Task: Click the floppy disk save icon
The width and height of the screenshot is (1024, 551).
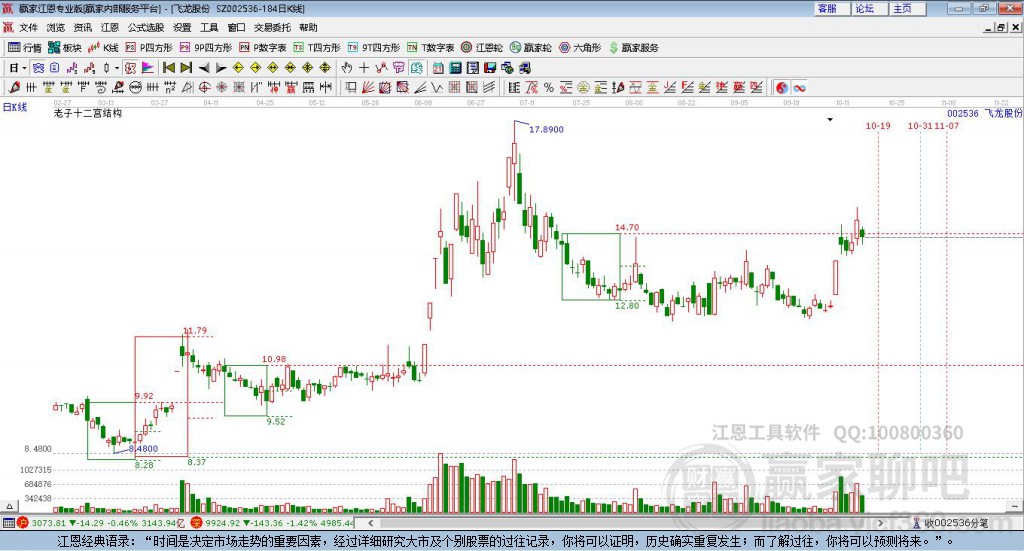Action: (490, 68)
